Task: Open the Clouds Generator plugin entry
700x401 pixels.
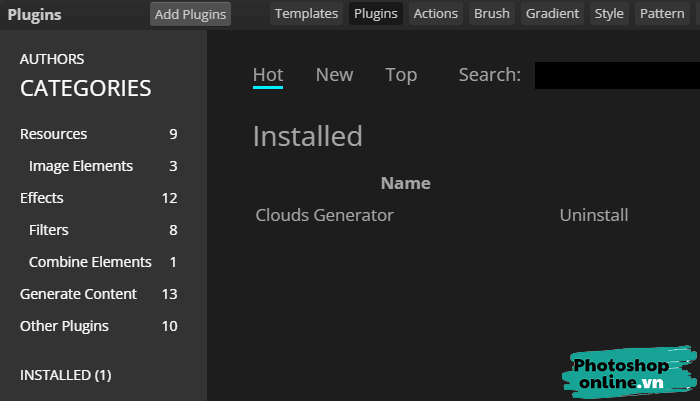Action: 325,215
